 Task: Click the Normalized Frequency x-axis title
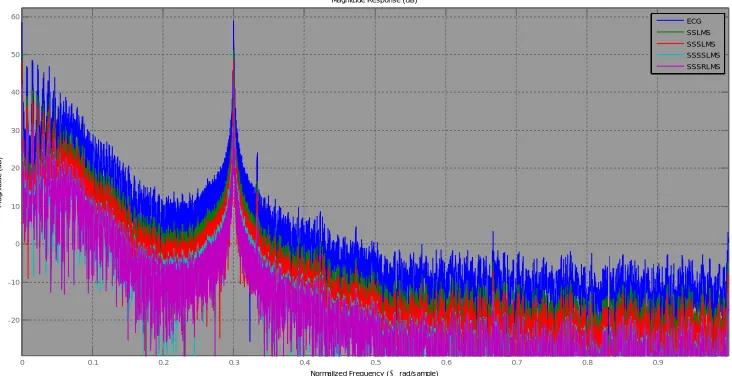click(x=374, y=373)
